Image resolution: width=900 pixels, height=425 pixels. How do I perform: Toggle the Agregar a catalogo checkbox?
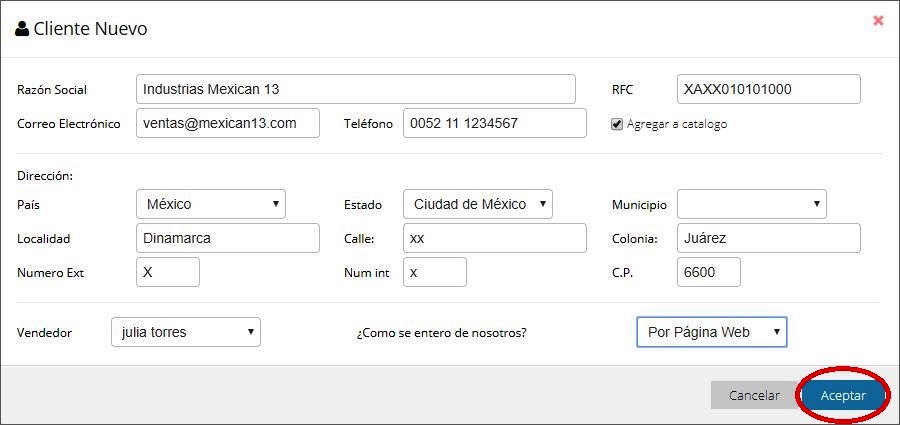tap(617, 124)
